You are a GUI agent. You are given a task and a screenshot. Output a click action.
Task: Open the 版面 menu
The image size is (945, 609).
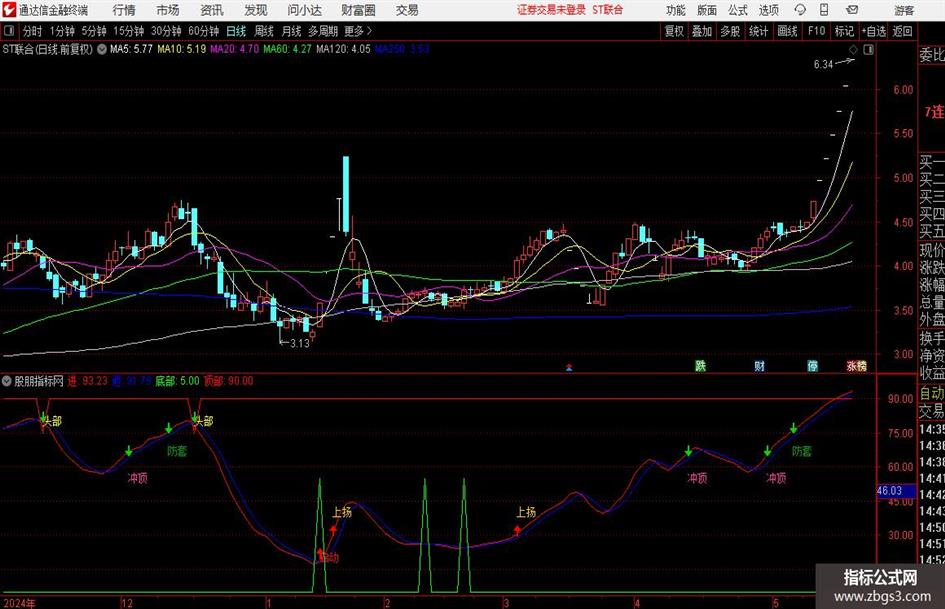coord(706,10)
